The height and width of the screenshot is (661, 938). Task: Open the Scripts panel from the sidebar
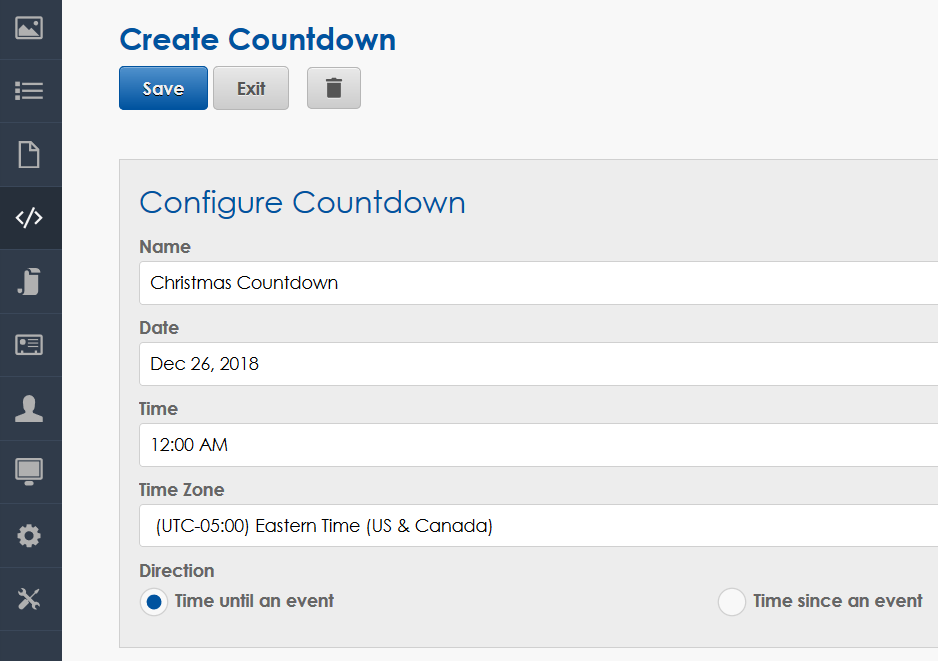[30, 281]
